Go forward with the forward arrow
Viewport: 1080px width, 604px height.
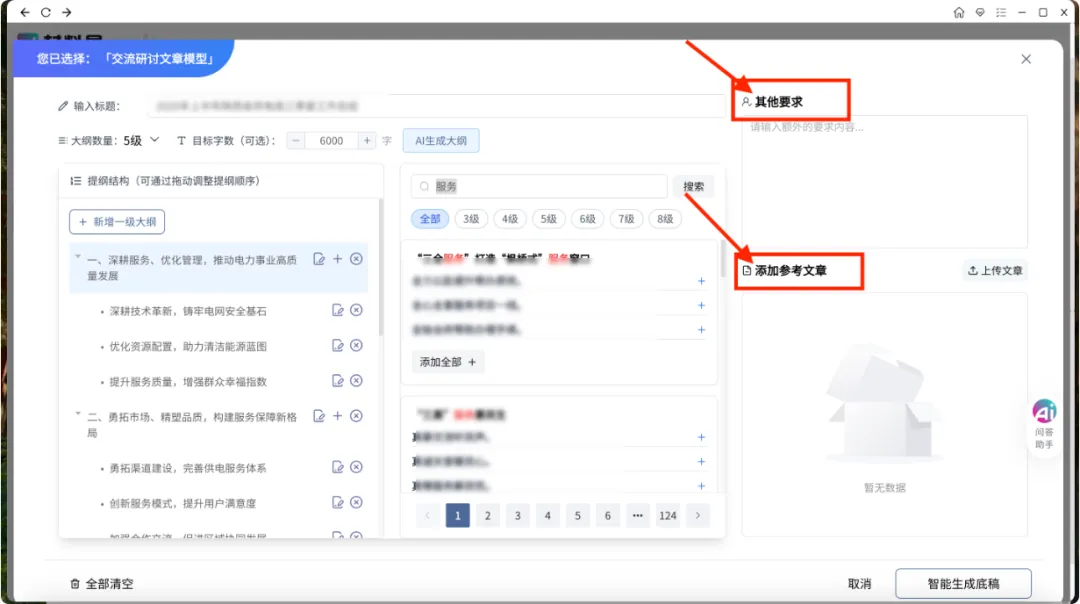click(x=66, y=12)
